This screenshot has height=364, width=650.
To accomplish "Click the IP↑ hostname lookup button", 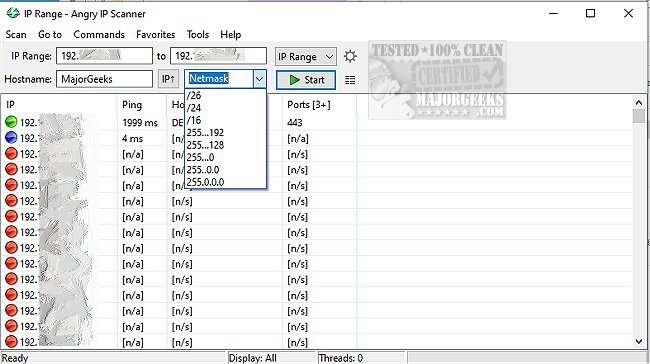I will click(168, 79).
